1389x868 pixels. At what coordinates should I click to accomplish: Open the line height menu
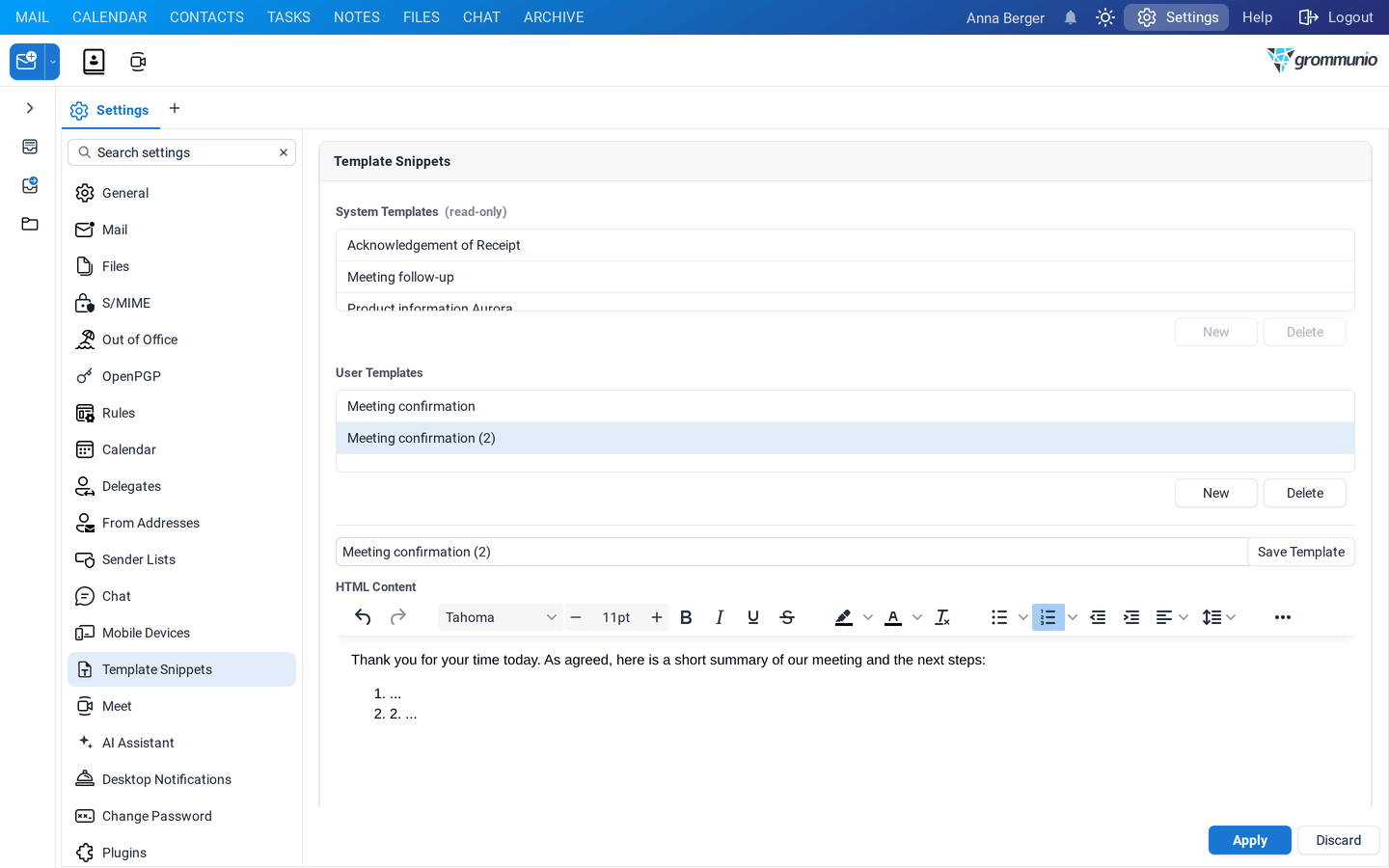[x=1219, y=617]
